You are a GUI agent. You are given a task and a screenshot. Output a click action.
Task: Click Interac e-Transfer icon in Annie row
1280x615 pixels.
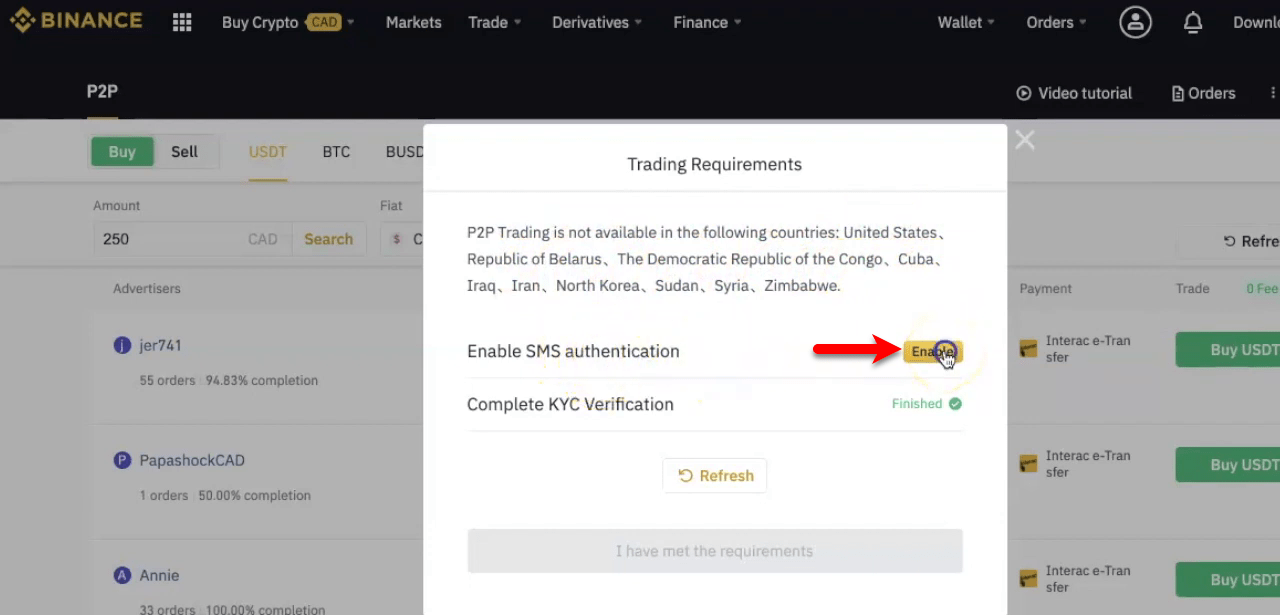pos(1028,579)
